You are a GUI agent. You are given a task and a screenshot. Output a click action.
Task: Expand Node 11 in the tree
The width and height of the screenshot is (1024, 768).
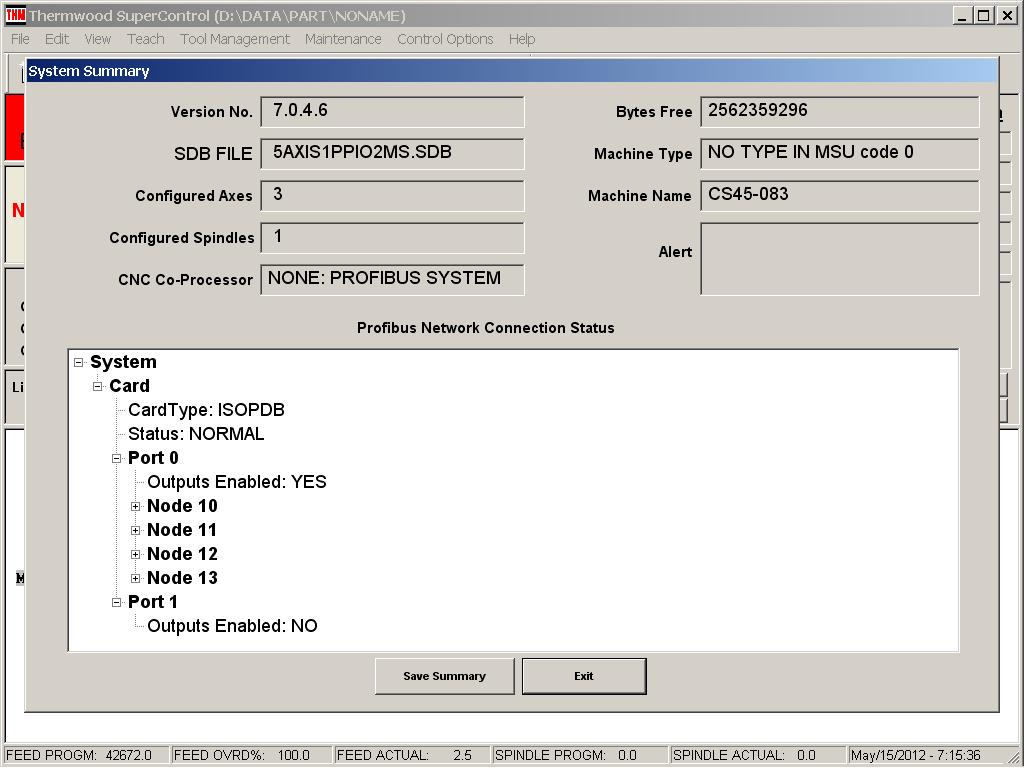(136, 531)
